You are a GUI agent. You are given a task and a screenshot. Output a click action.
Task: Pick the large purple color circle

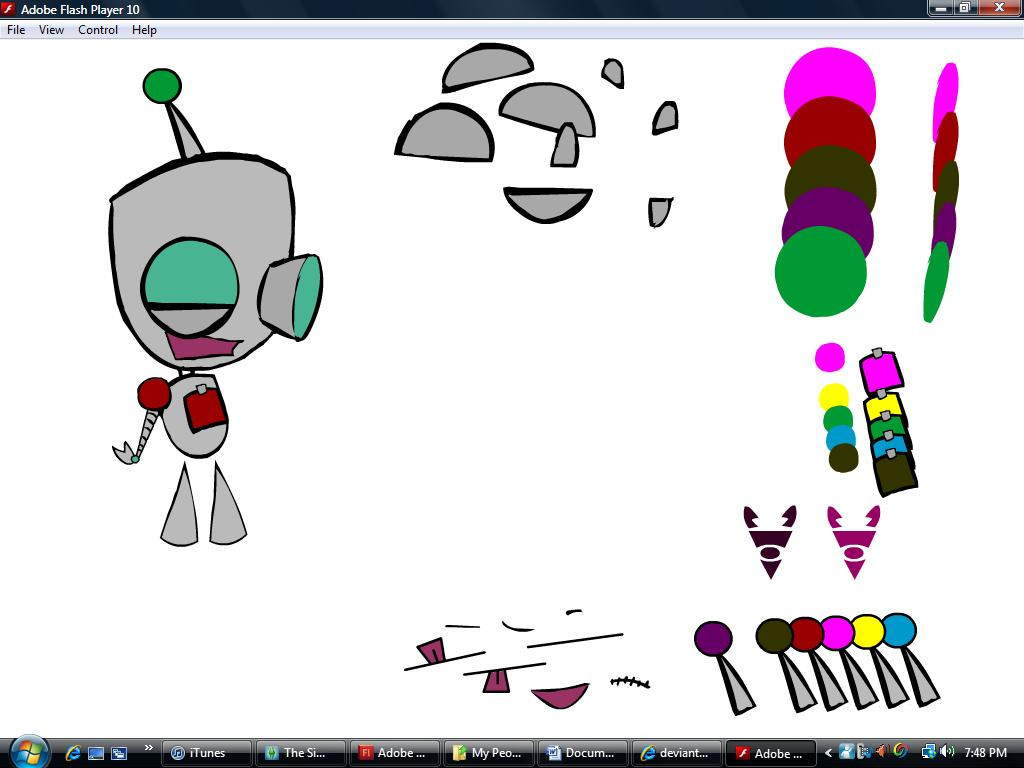click(827, 210)
